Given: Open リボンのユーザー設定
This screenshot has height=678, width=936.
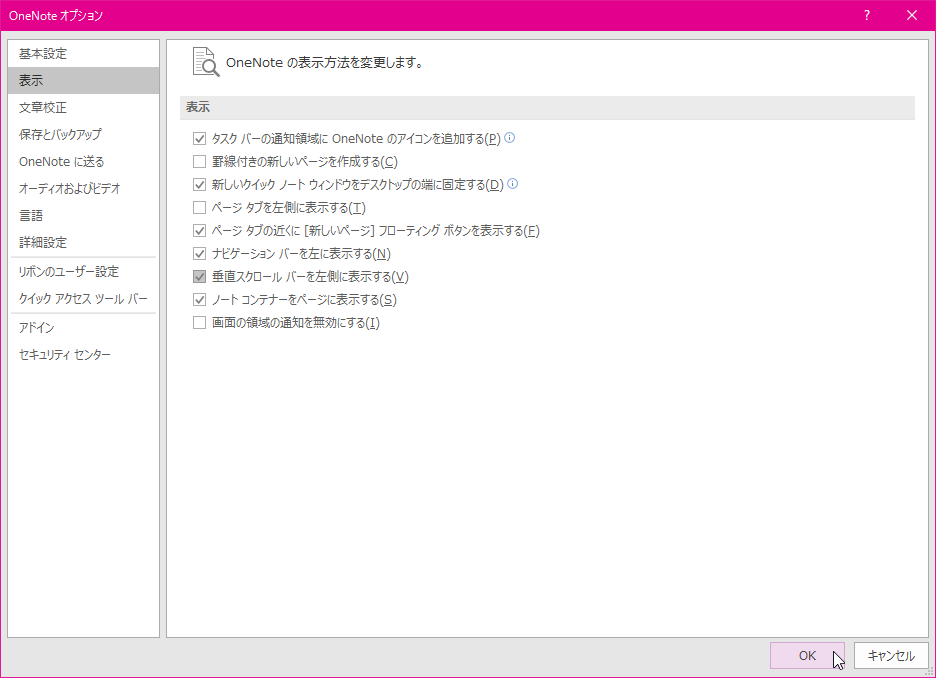Looking at the screenshot, I should coord(84,272).
